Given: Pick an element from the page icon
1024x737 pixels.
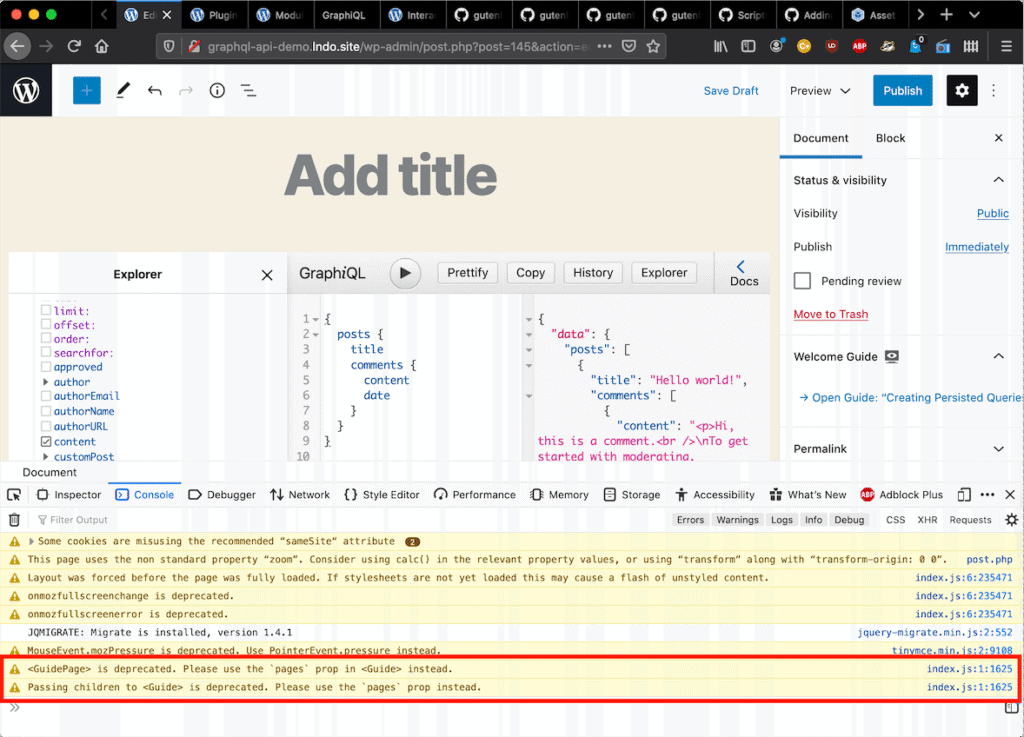Looking at the screenshot, I should coord(14,495).
